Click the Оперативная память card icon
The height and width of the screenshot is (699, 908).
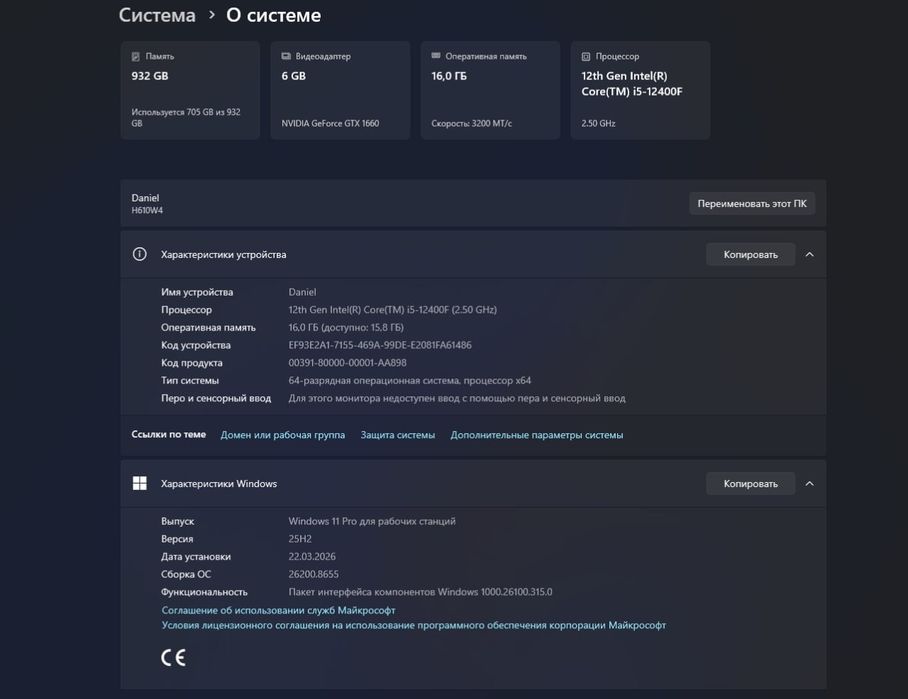[x=435, y=56]
